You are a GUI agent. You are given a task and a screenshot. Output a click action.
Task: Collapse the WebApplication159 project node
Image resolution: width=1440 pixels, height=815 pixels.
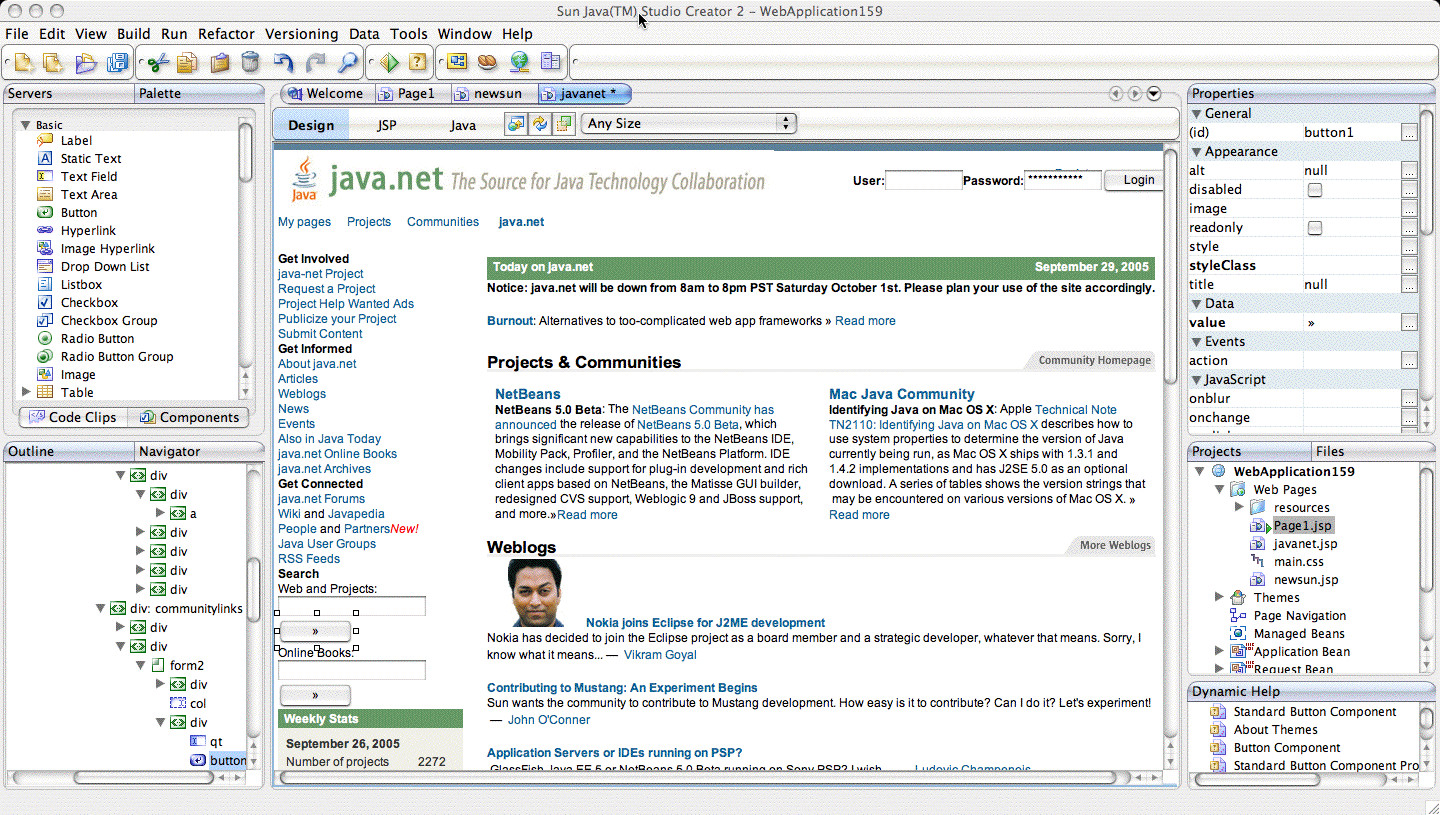pos(1200,471)
